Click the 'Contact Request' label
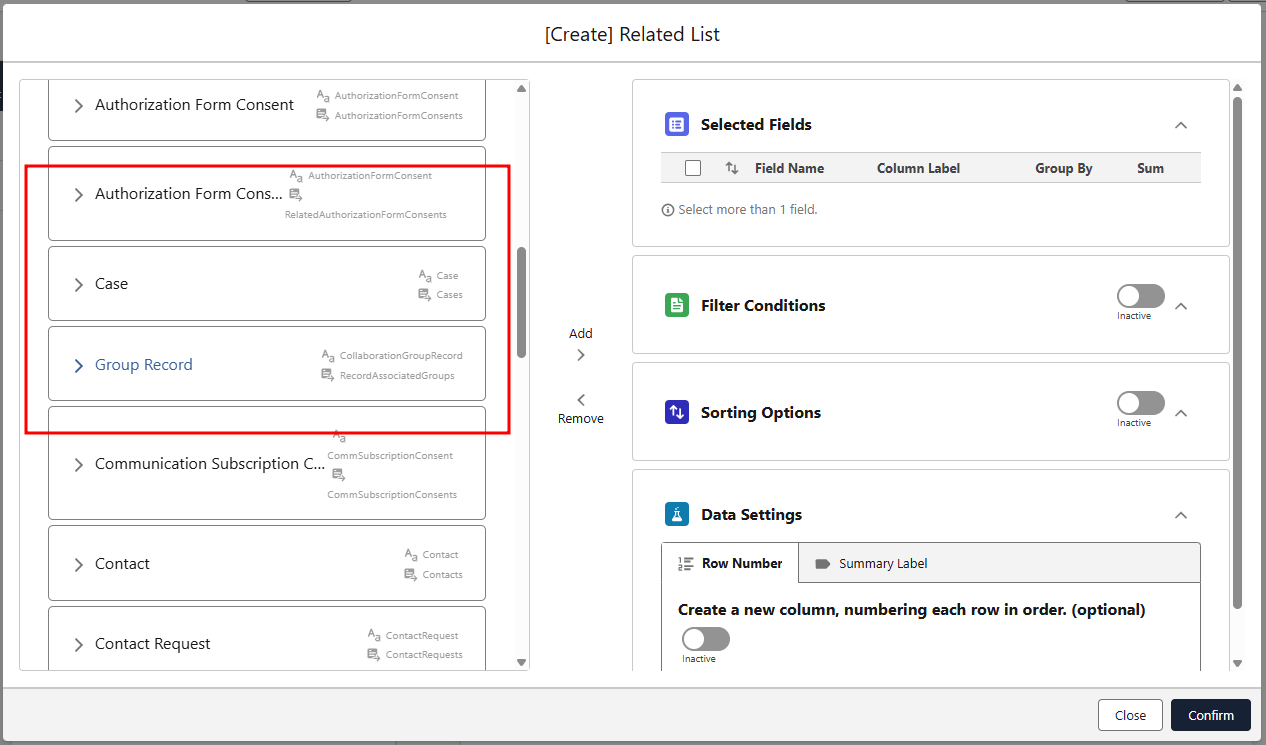This screenshot has height=745, width=1266. pyautogui.click(x=152, y=644)
